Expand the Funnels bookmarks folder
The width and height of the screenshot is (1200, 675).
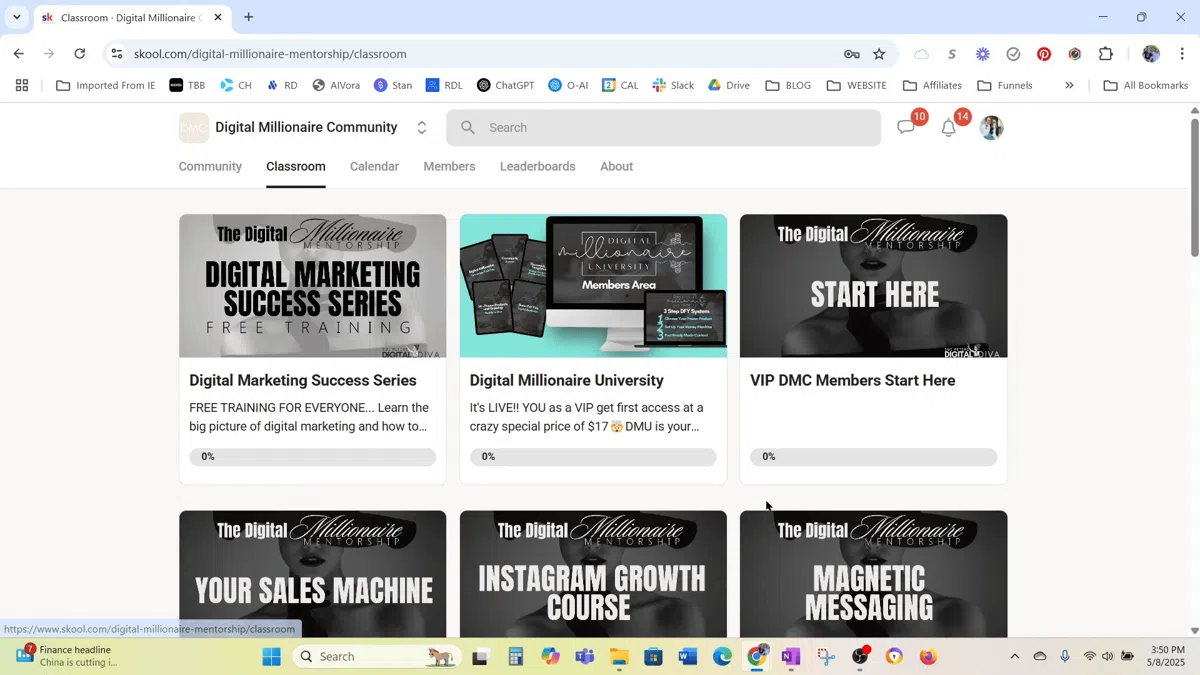pos(1005,85)
